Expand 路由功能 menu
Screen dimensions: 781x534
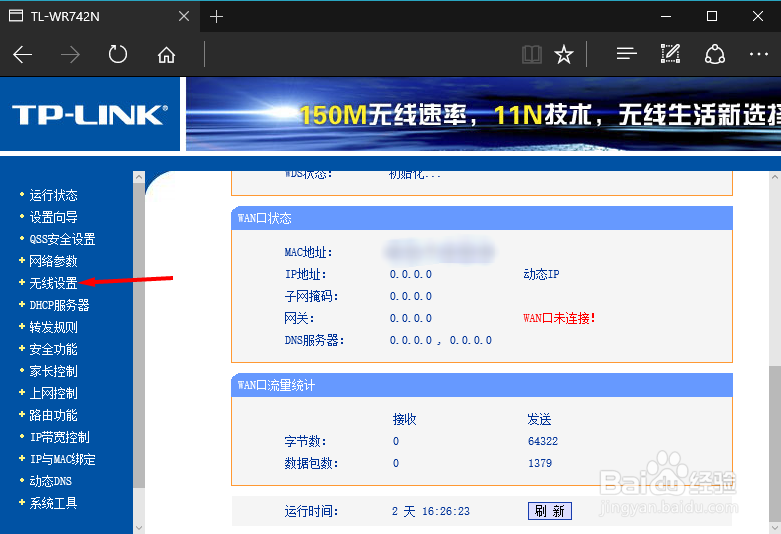tap(53, 415)
